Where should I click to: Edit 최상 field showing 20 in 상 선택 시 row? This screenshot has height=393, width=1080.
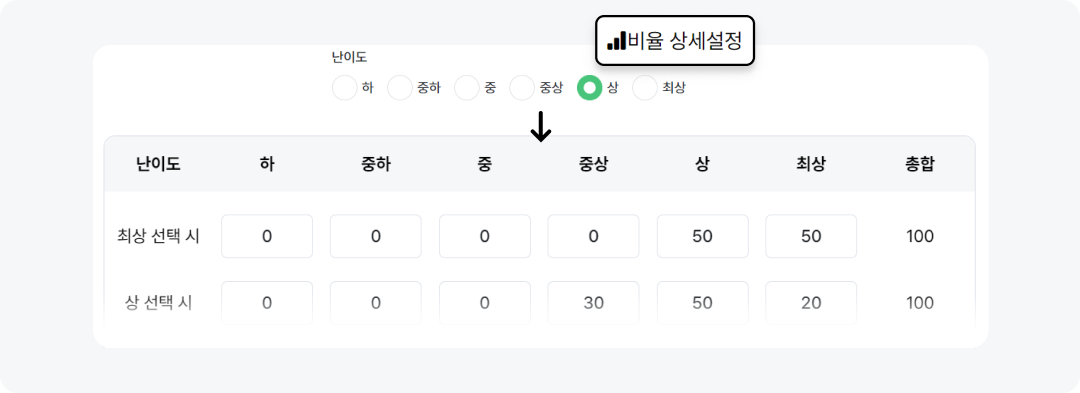click(811, 303)
